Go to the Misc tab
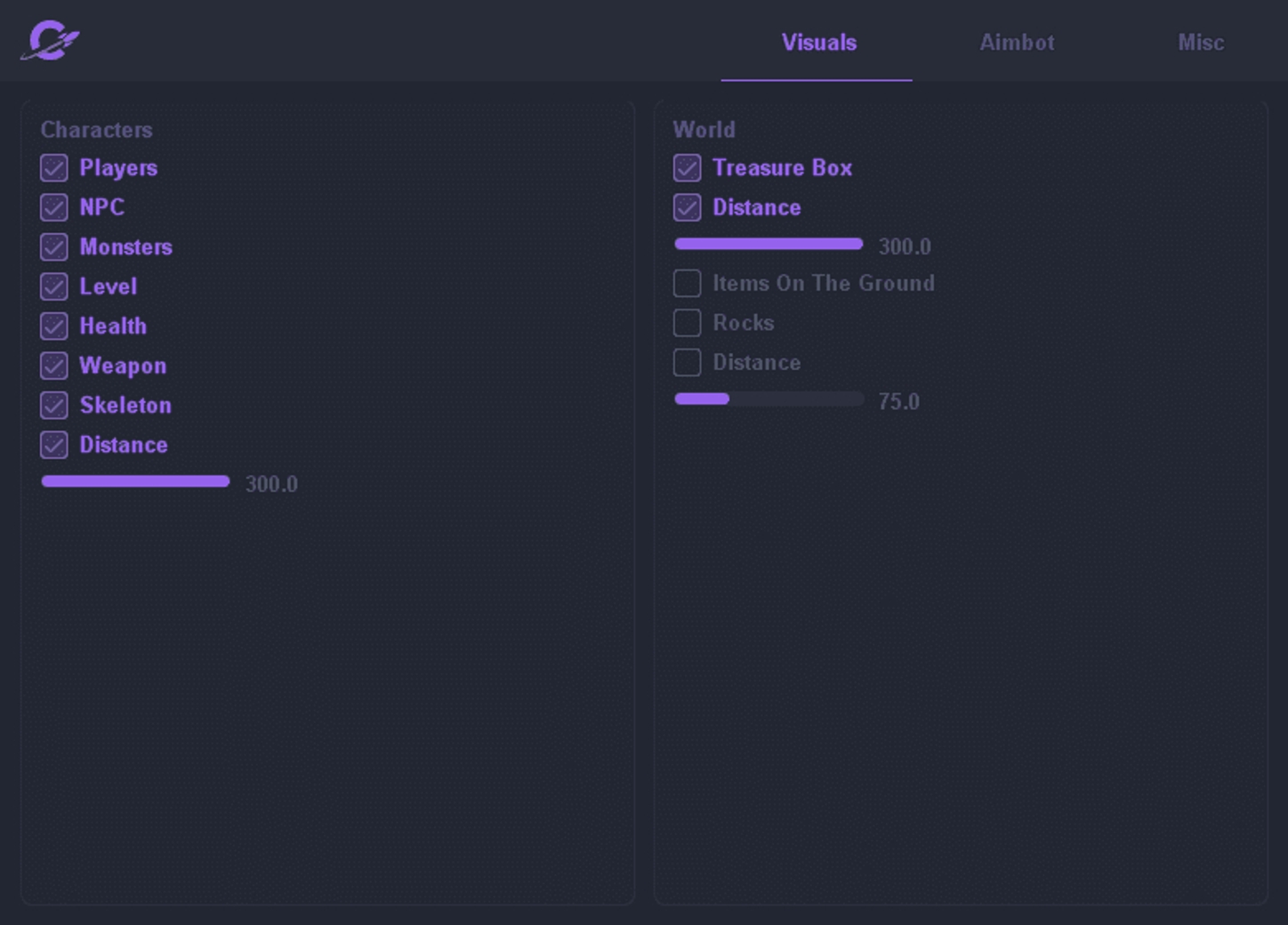Viewport: 1288px width, 925px height. pos(1200,43)
